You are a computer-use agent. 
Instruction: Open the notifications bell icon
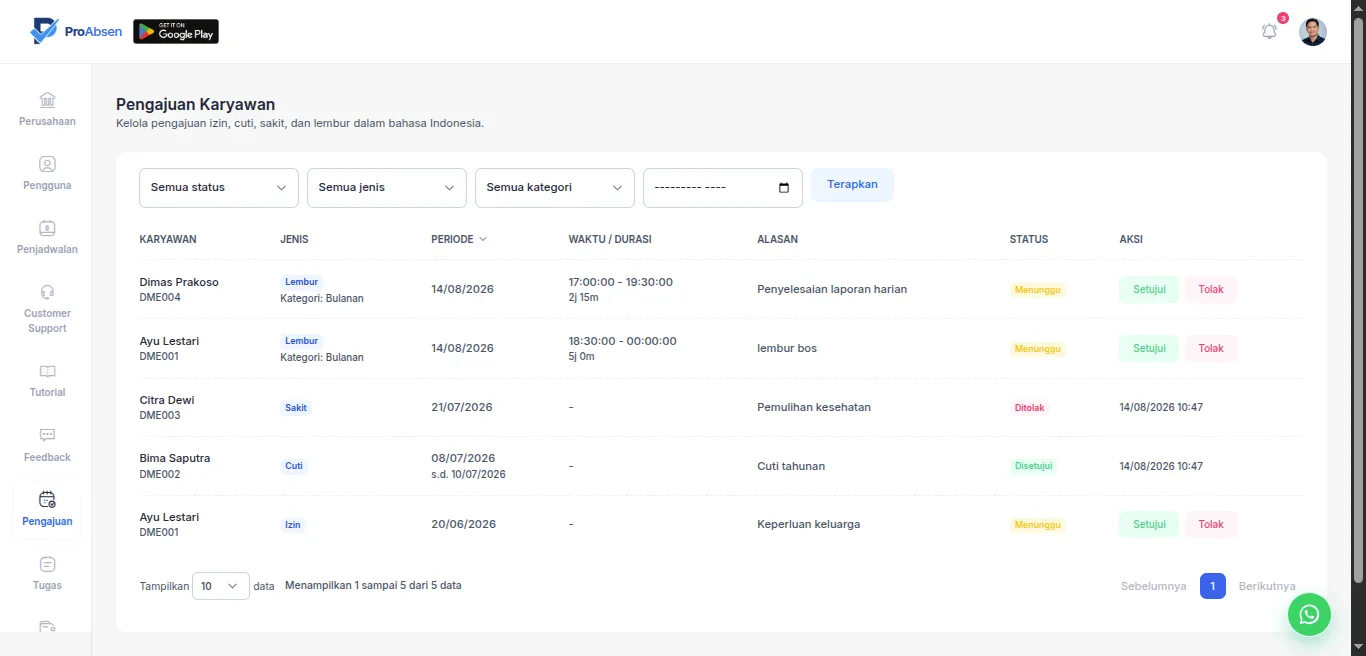1269,32
